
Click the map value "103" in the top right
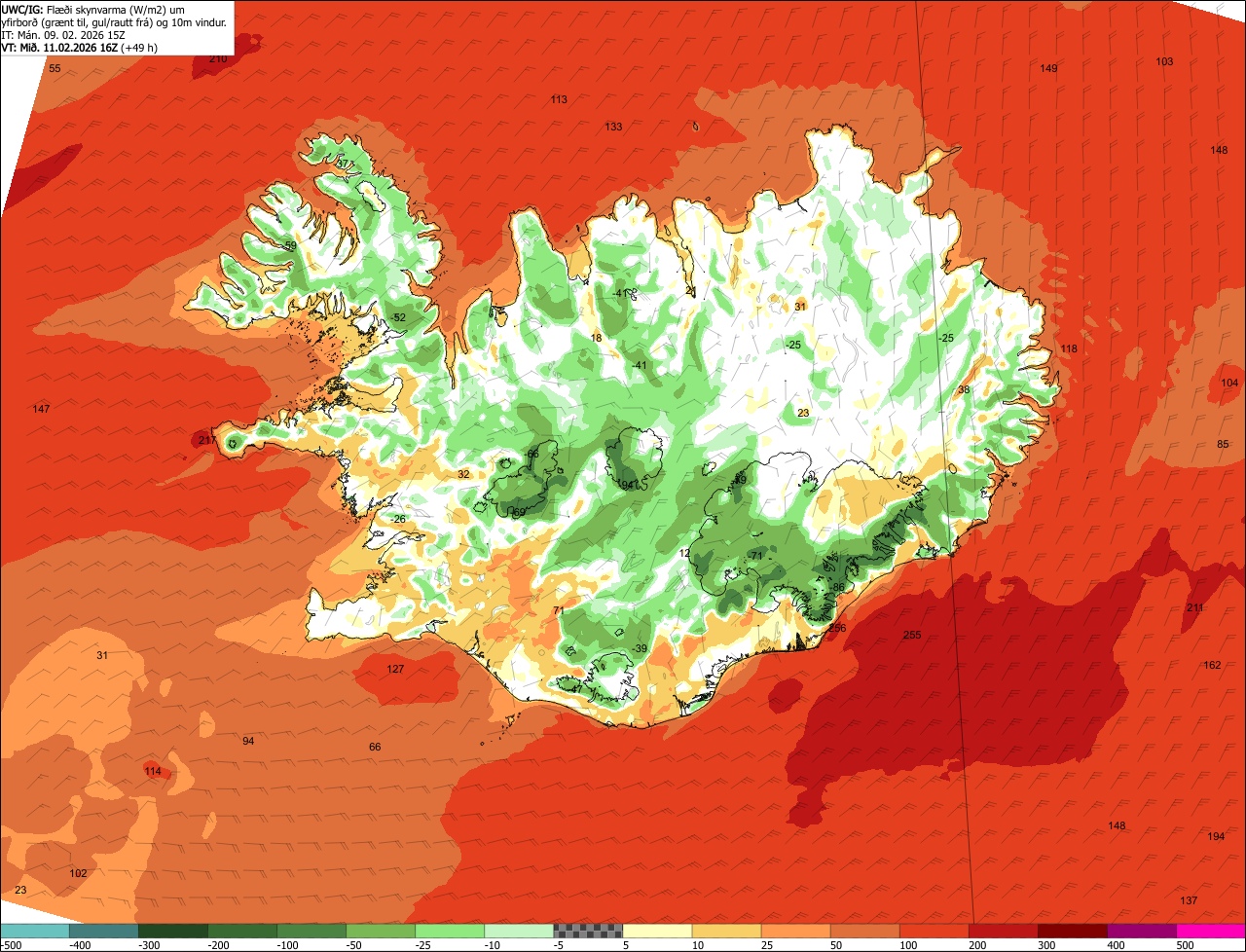[1164, 61]
